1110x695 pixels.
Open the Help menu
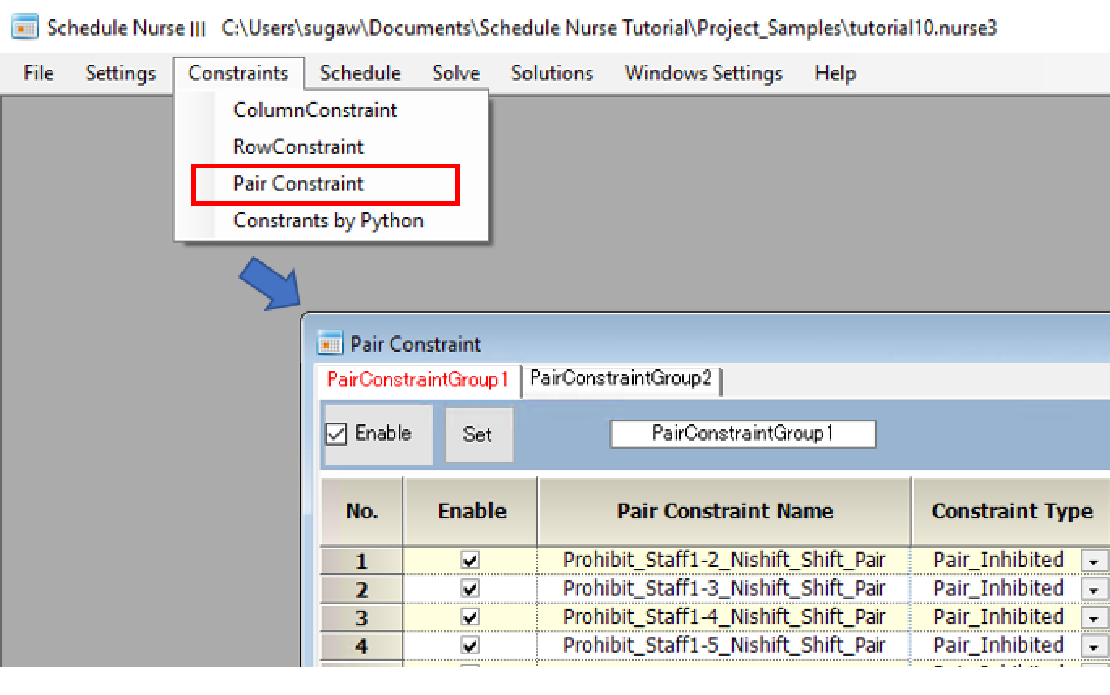point(835,74)
